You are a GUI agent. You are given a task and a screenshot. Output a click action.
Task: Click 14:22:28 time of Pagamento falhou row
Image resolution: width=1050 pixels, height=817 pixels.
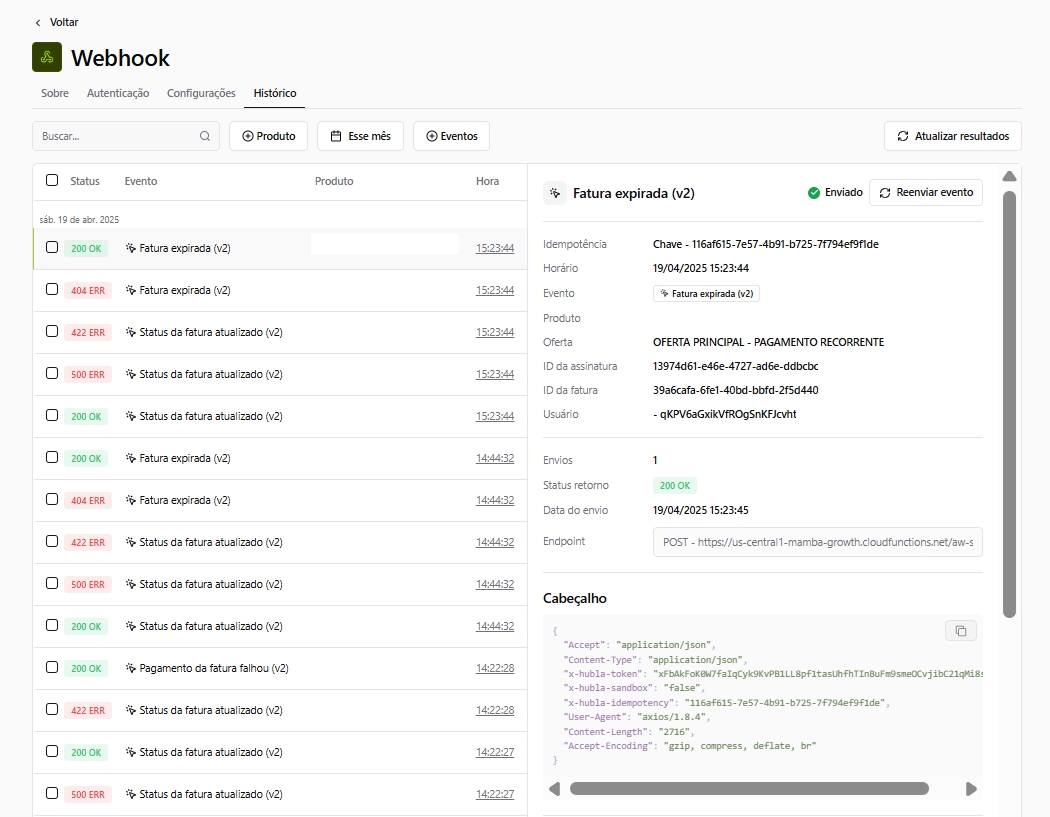[495, 668]
